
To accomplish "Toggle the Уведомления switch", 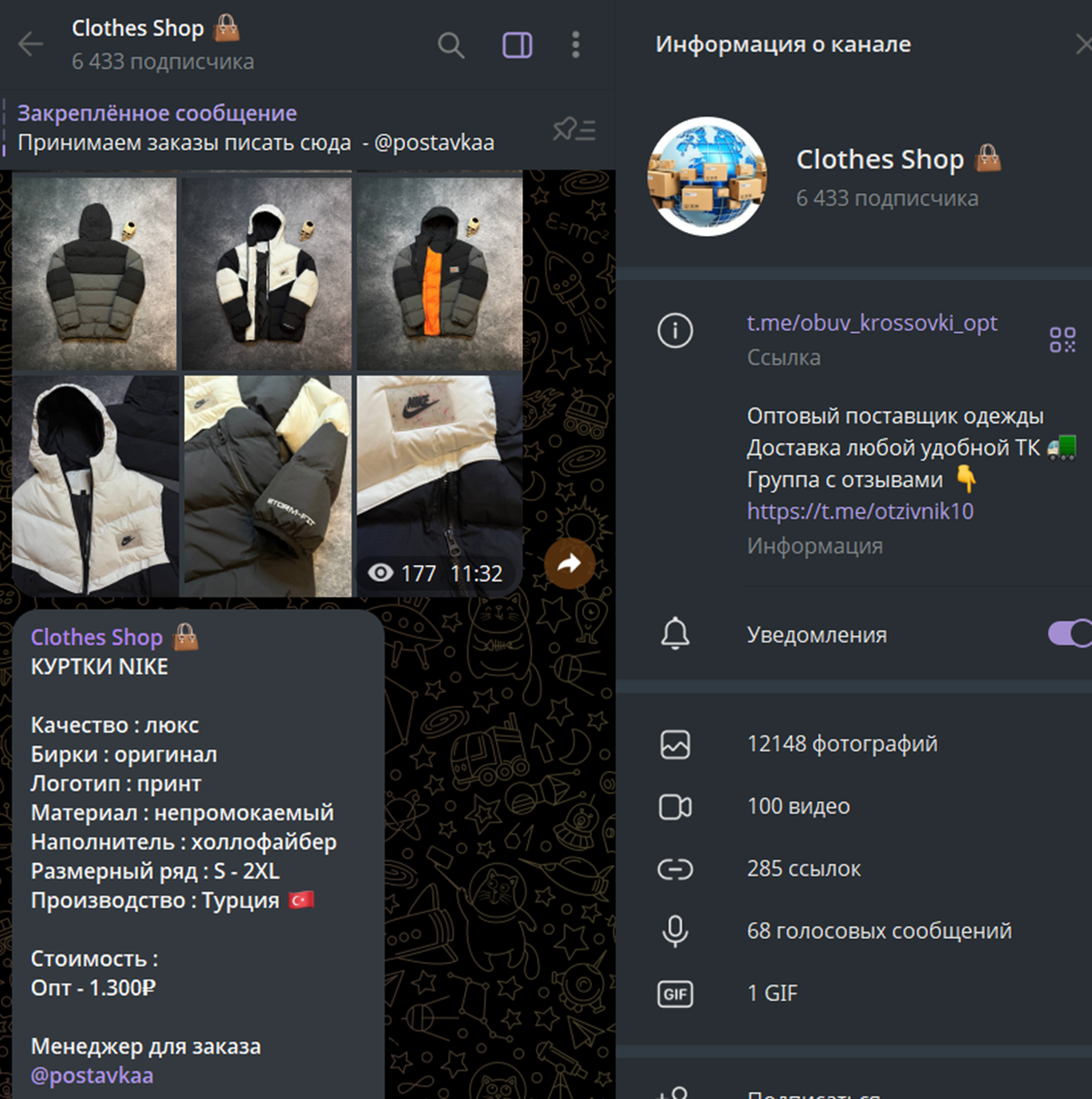I will 1071,634.
